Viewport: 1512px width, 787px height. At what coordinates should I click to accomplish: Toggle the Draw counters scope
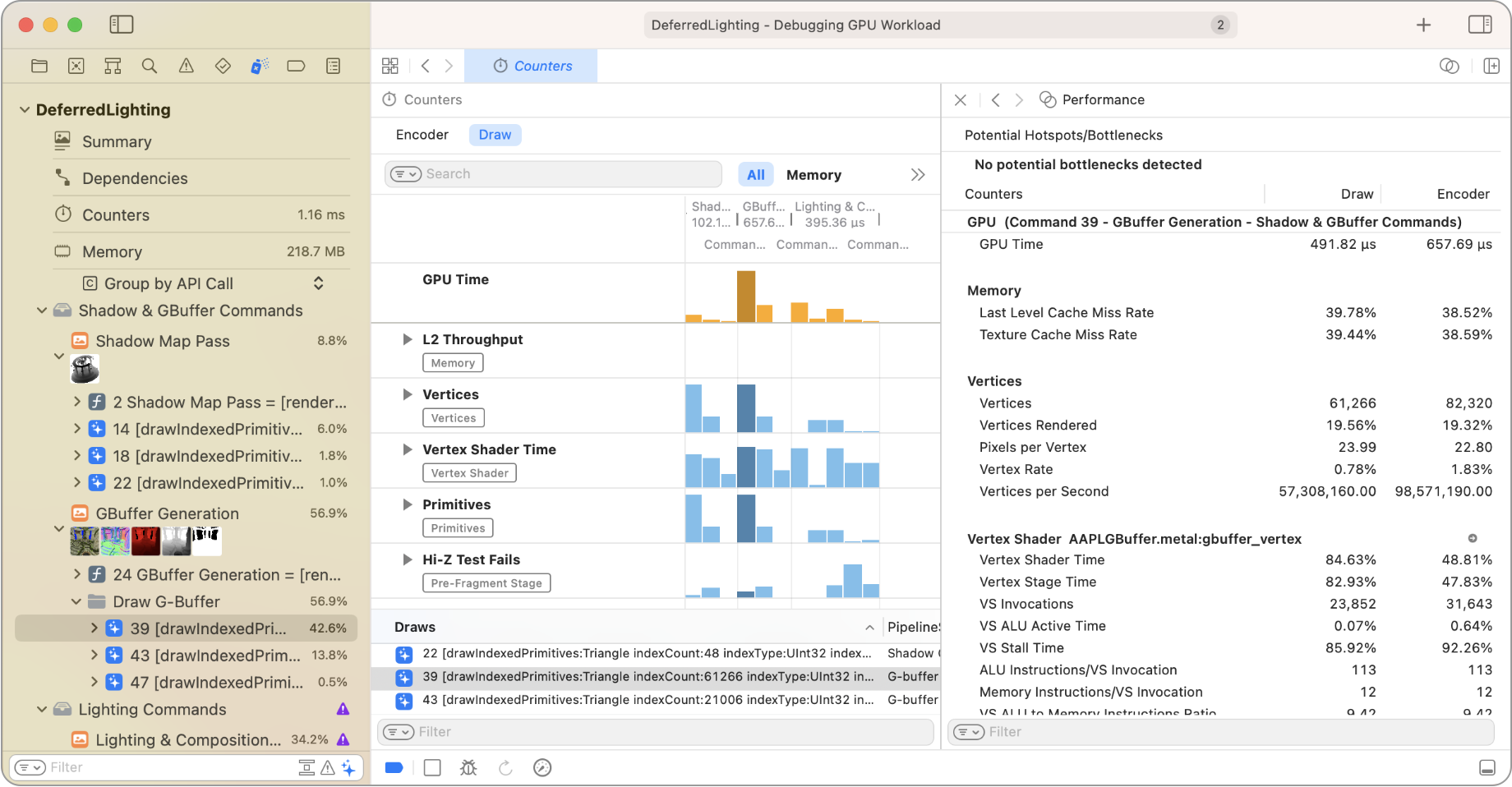(495, 135)
